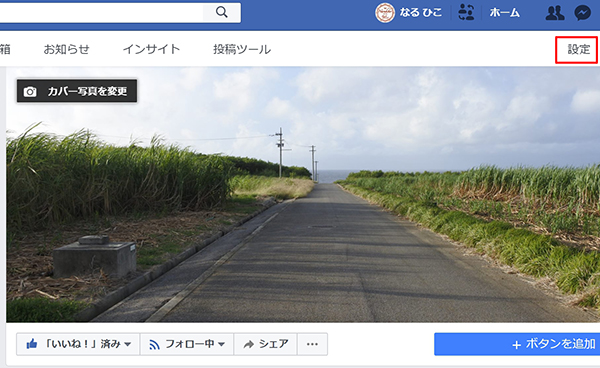Screen dimensions: 600x368
Task: Open the 設定 page settings
Action: click(x=579, y=49)
